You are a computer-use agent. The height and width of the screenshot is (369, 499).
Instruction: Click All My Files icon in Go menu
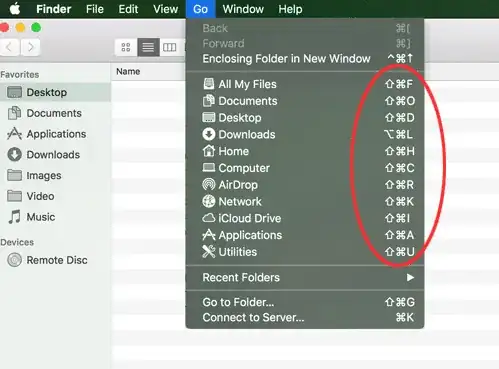coord(209,84)
